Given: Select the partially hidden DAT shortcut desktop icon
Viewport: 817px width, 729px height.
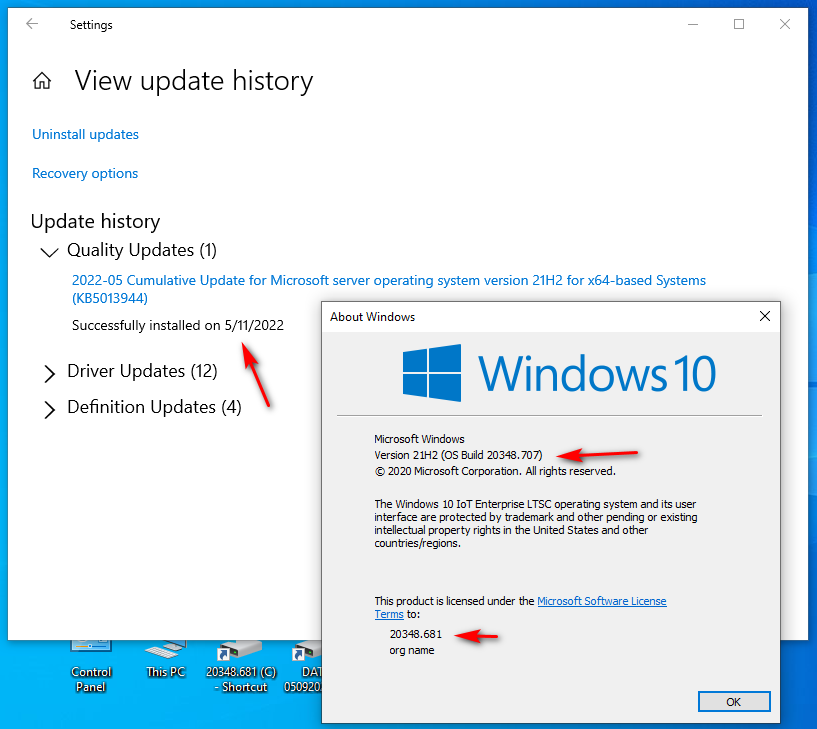Looking at the screenshot, I should pos(303,667).
